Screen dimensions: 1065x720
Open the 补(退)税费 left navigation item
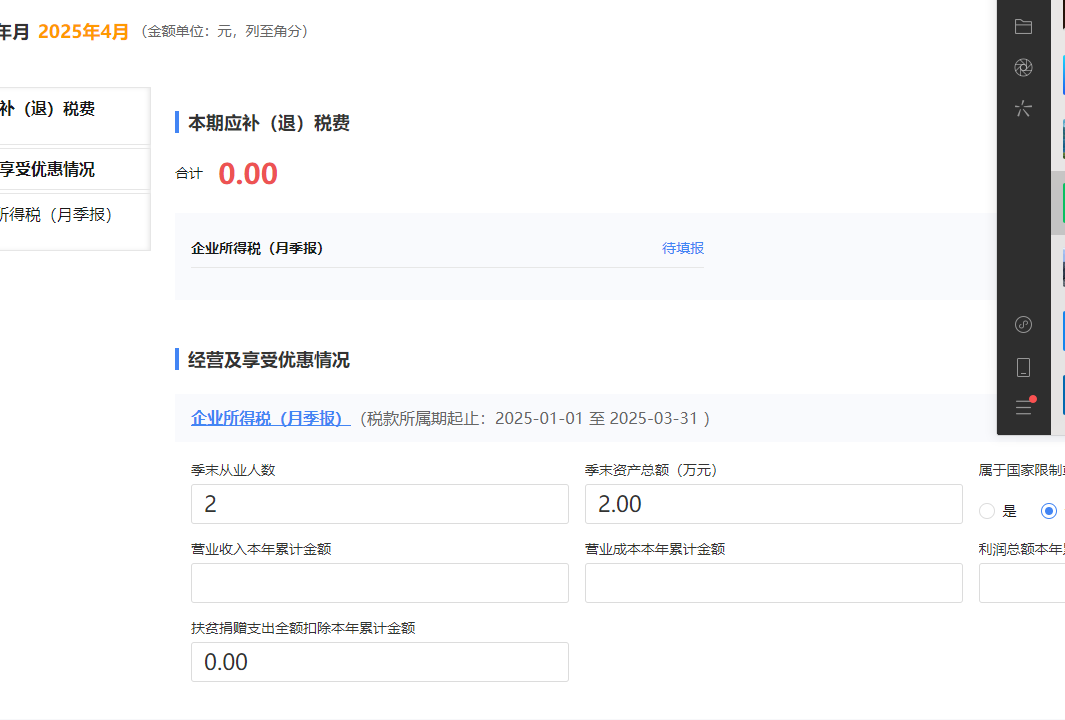coord(75,115)
